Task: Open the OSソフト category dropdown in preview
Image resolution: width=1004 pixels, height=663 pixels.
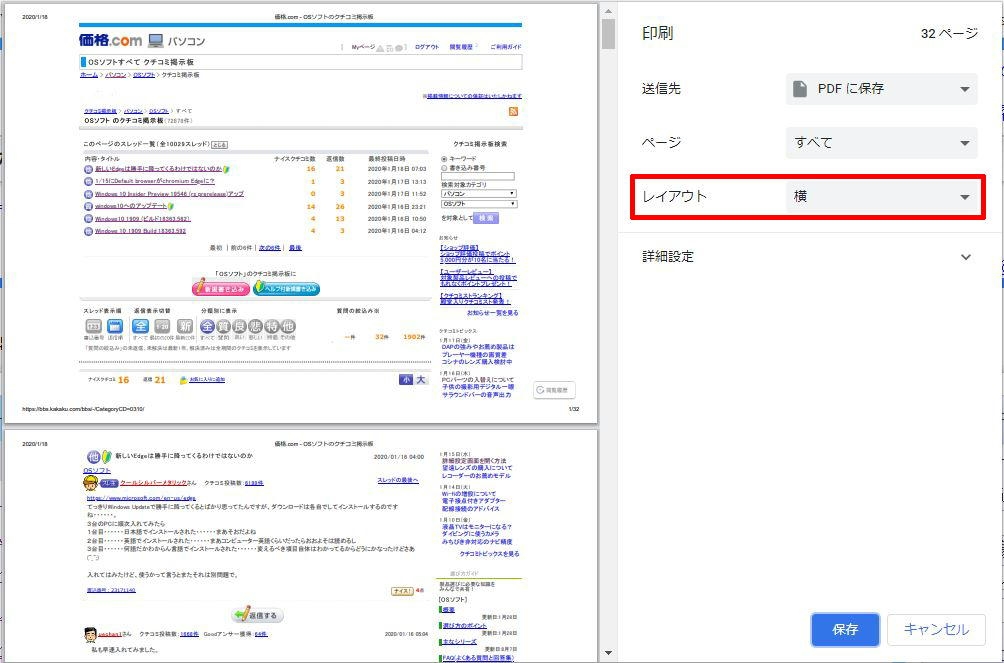Action: pos(478,204)
